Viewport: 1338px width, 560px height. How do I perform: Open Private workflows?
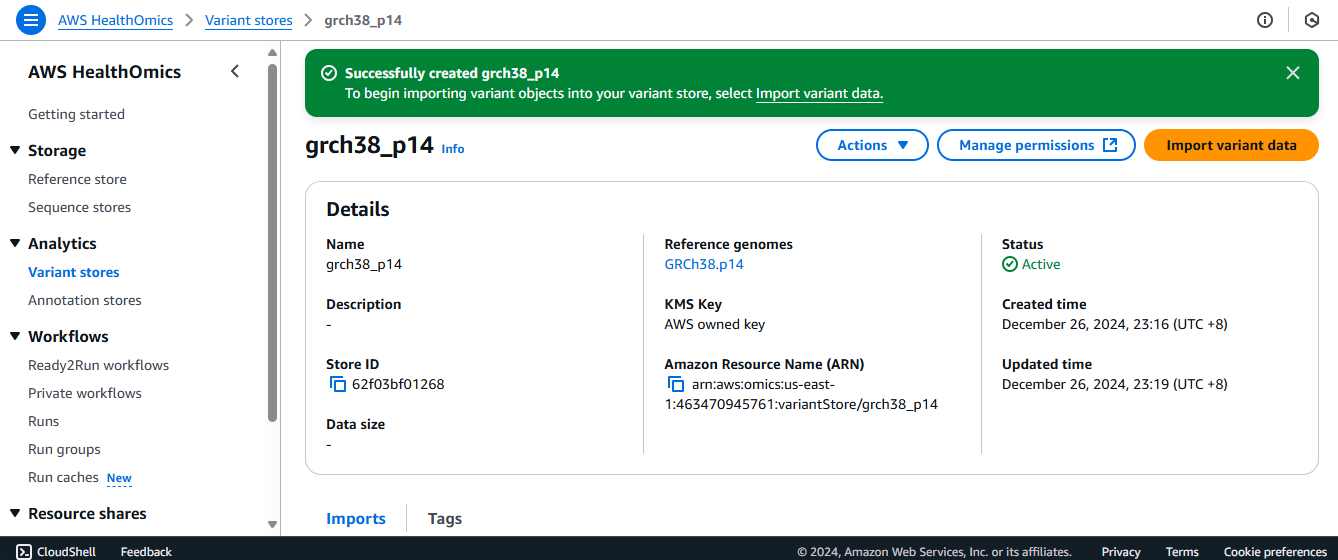click(x=85, y=393)
